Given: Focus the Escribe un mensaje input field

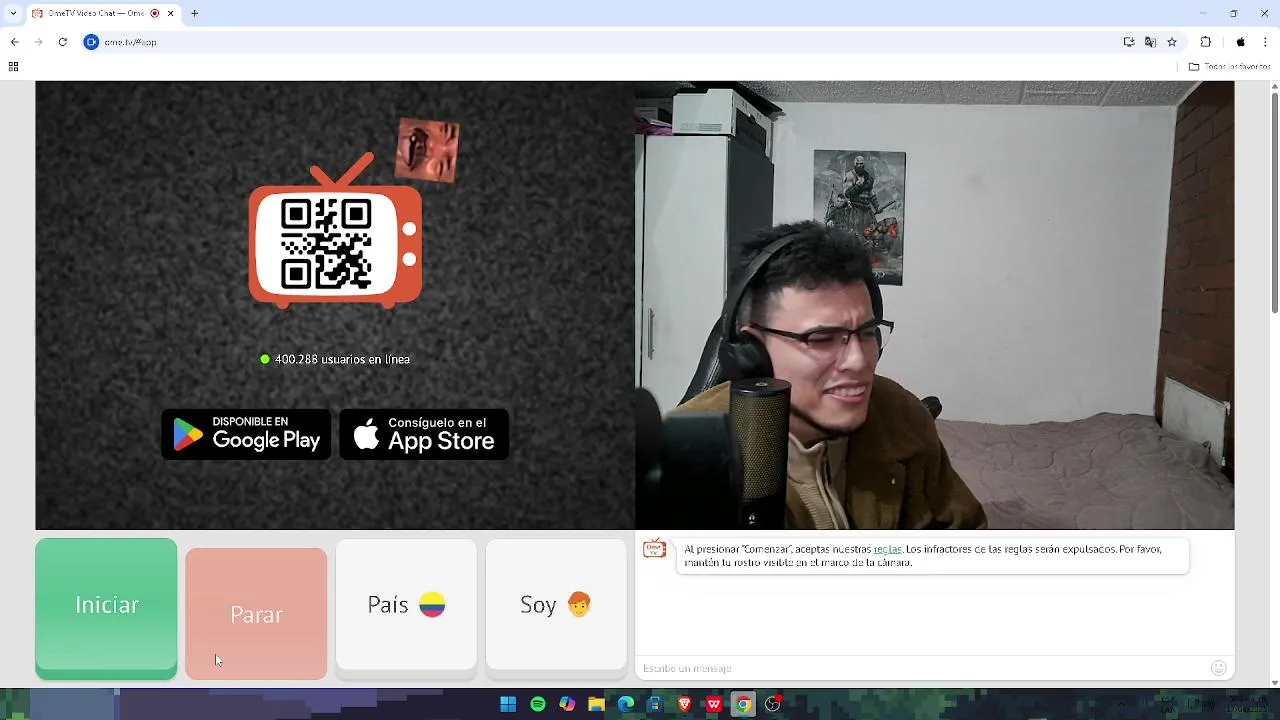Looking at the screenshot, I should [920, 668].
